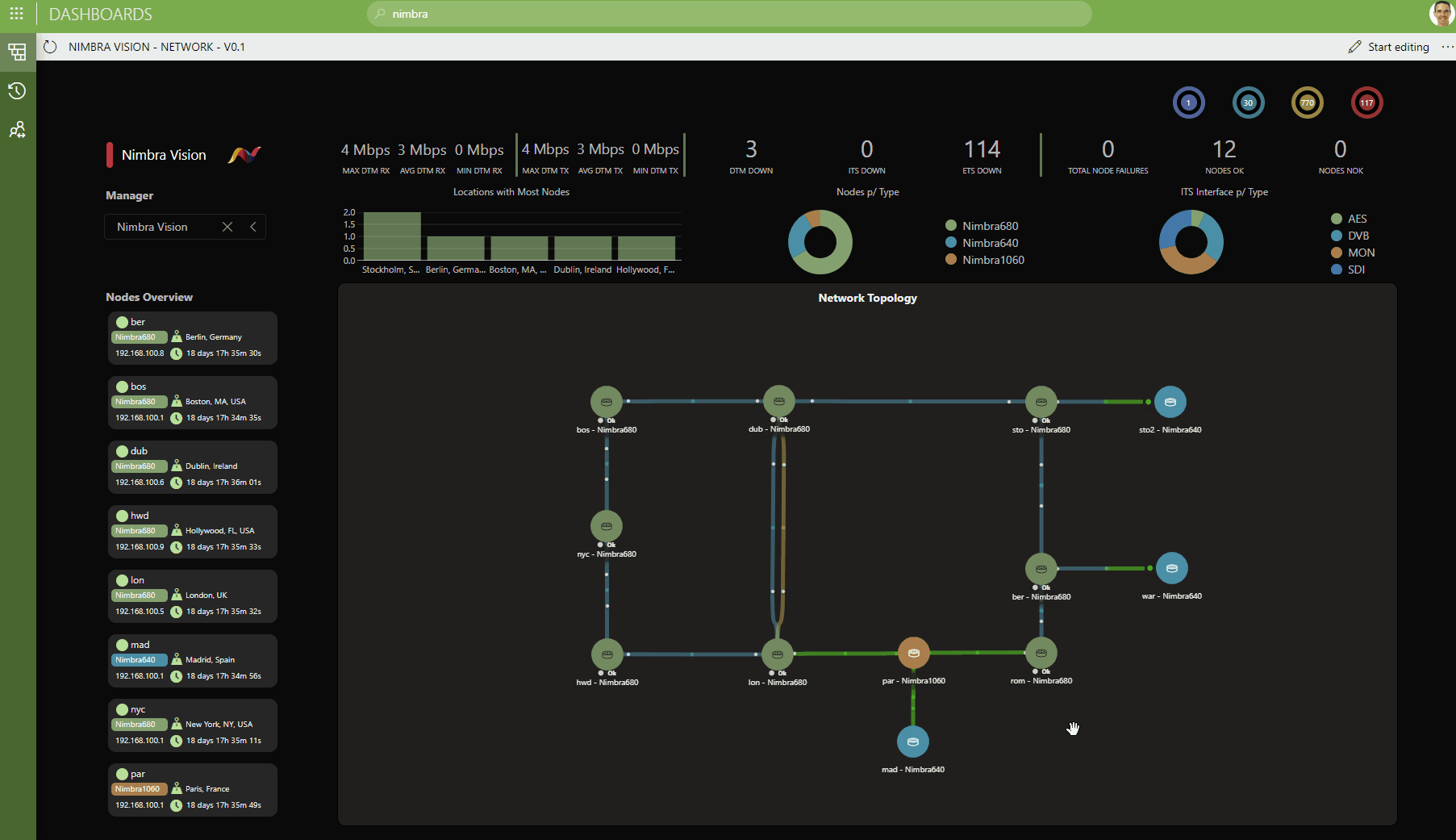Click the MAX DTM RX 4 Mbps value
The width and height of the screenshot is (1456, 840).
pos(365,150)
